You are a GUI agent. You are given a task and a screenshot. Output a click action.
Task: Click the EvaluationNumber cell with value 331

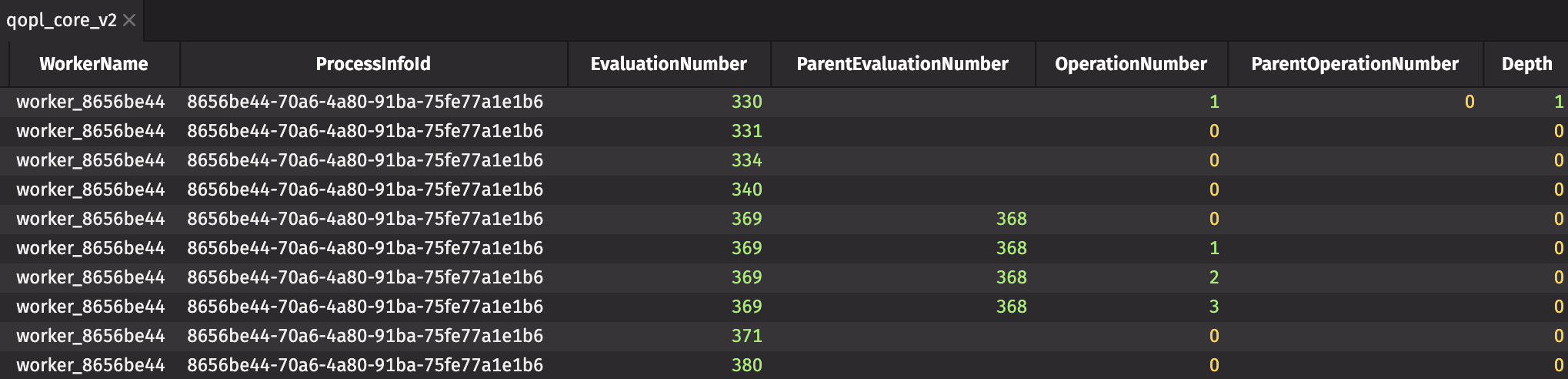click(x=746, y=131)
